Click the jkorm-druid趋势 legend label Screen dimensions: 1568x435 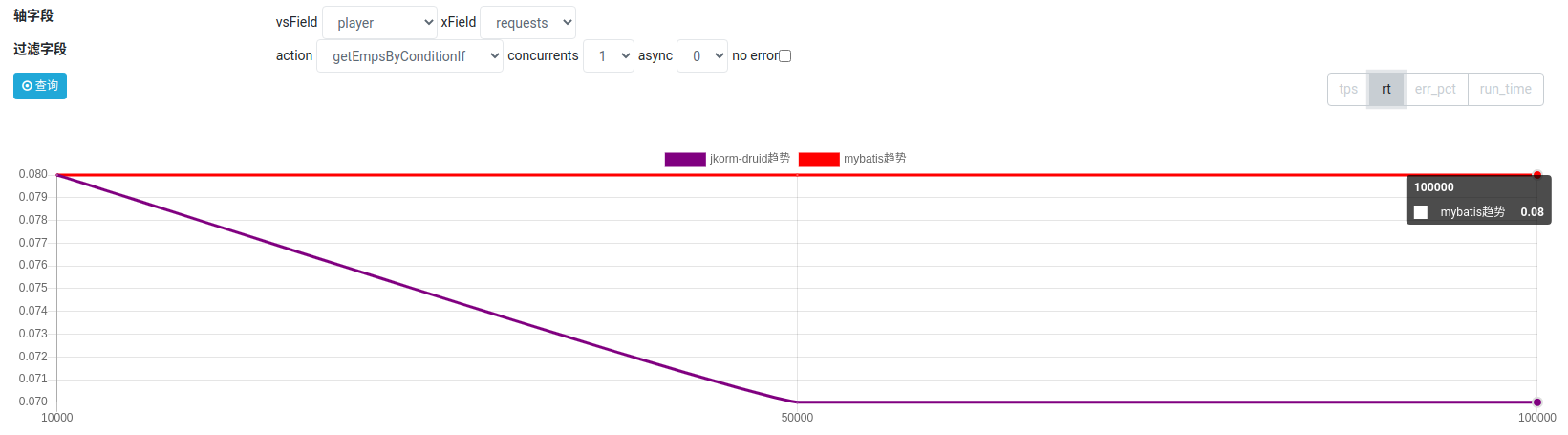[x=750, y=159]
